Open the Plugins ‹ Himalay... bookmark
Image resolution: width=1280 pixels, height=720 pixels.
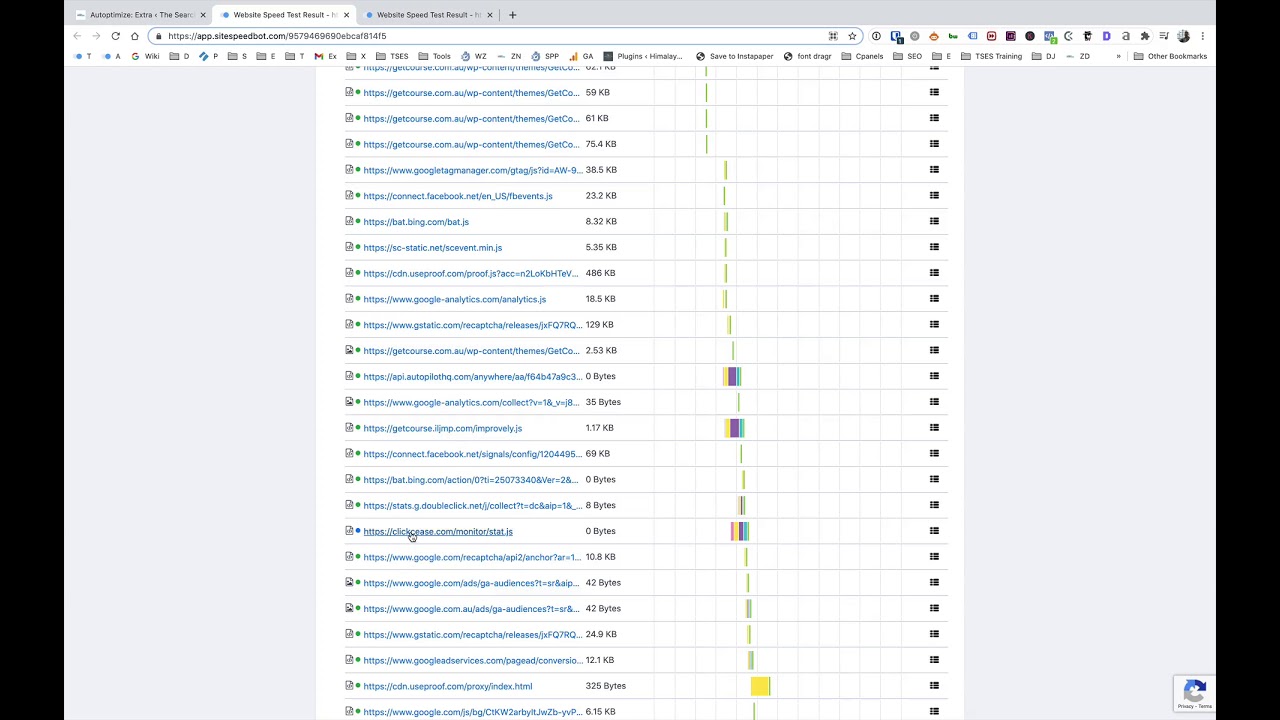642,56
